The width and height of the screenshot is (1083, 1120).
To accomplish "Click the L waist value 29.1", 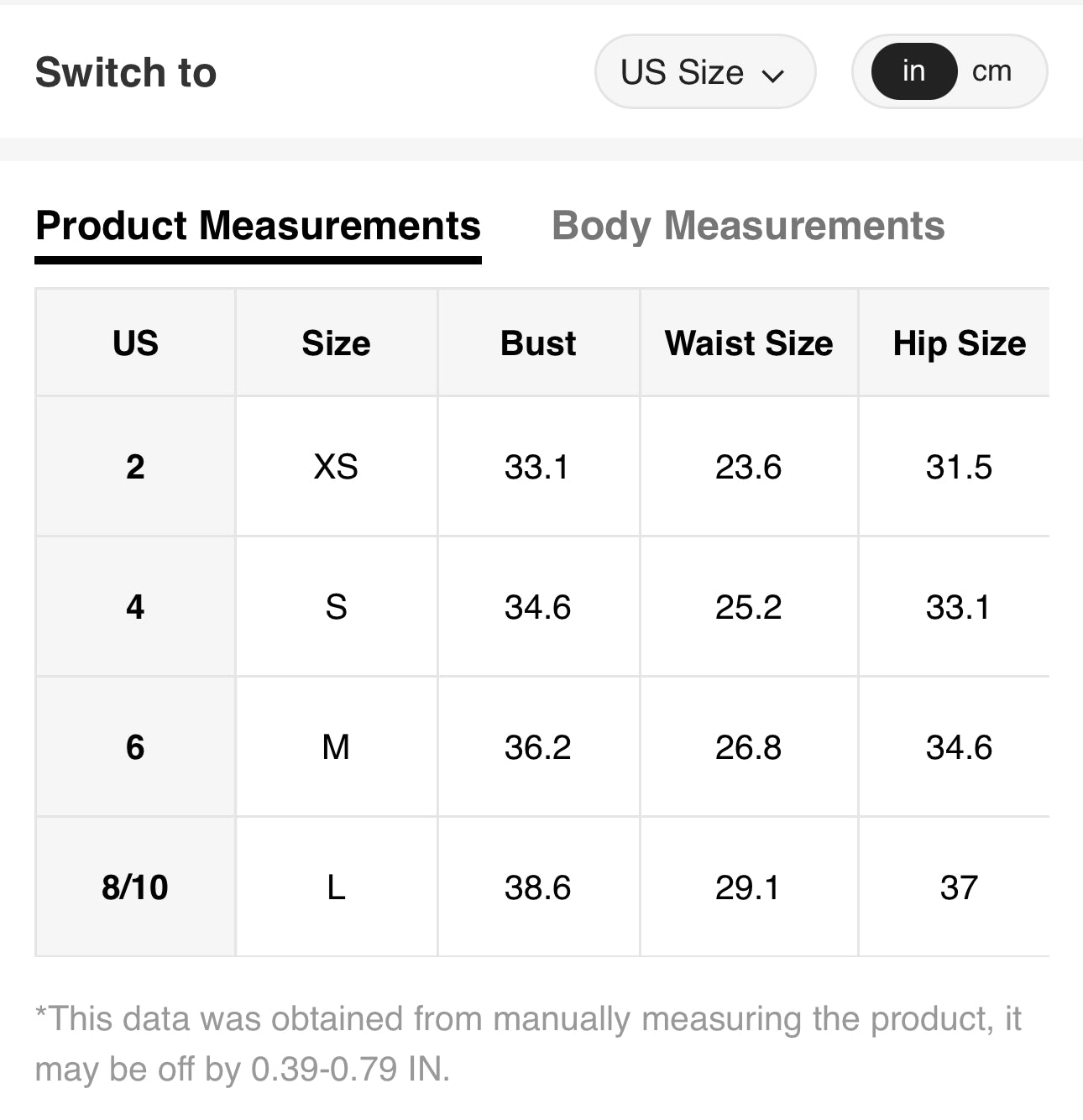I will (748, 887).
